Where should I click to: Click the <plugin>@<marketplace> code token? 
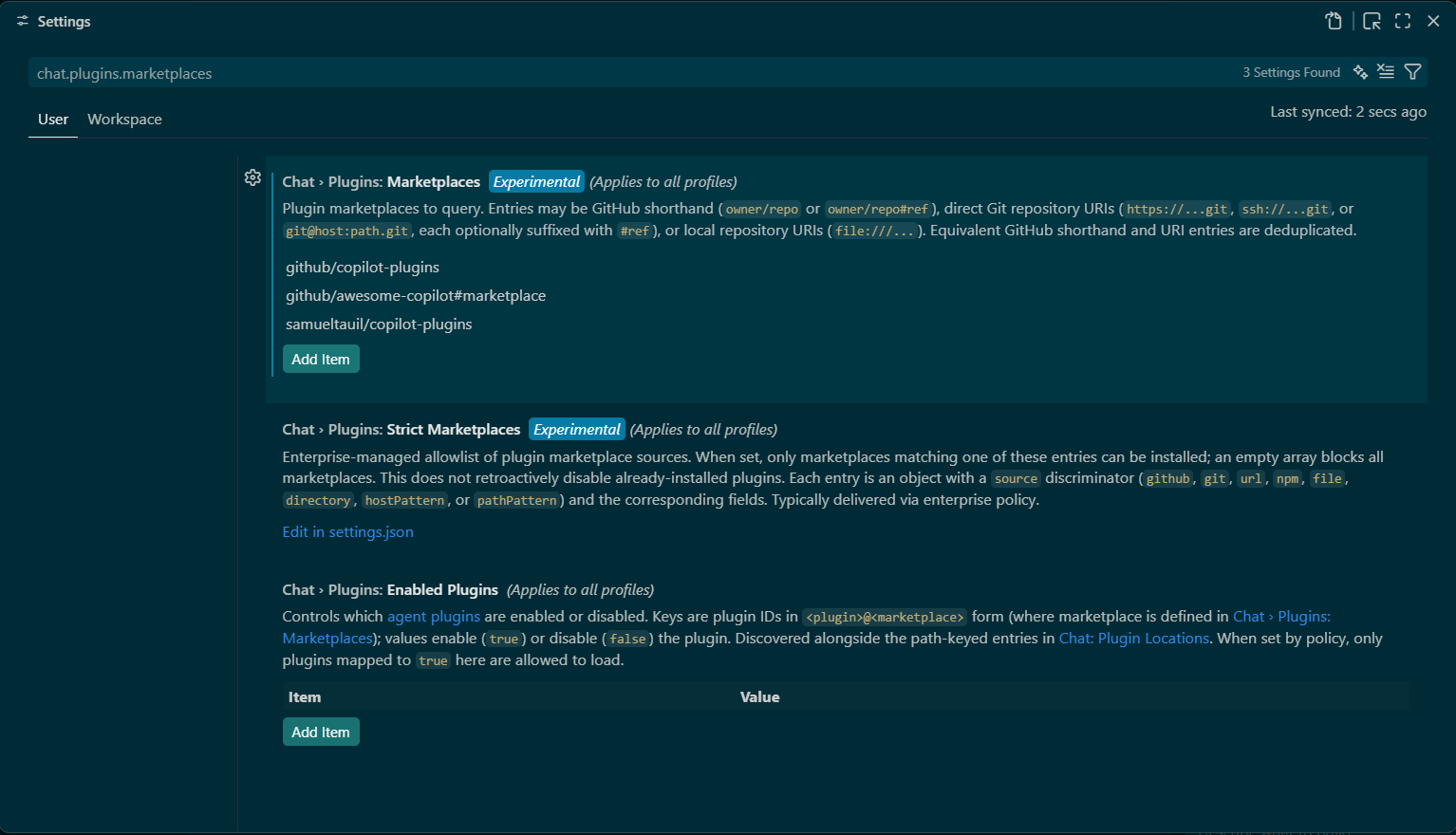click(885, 618)
